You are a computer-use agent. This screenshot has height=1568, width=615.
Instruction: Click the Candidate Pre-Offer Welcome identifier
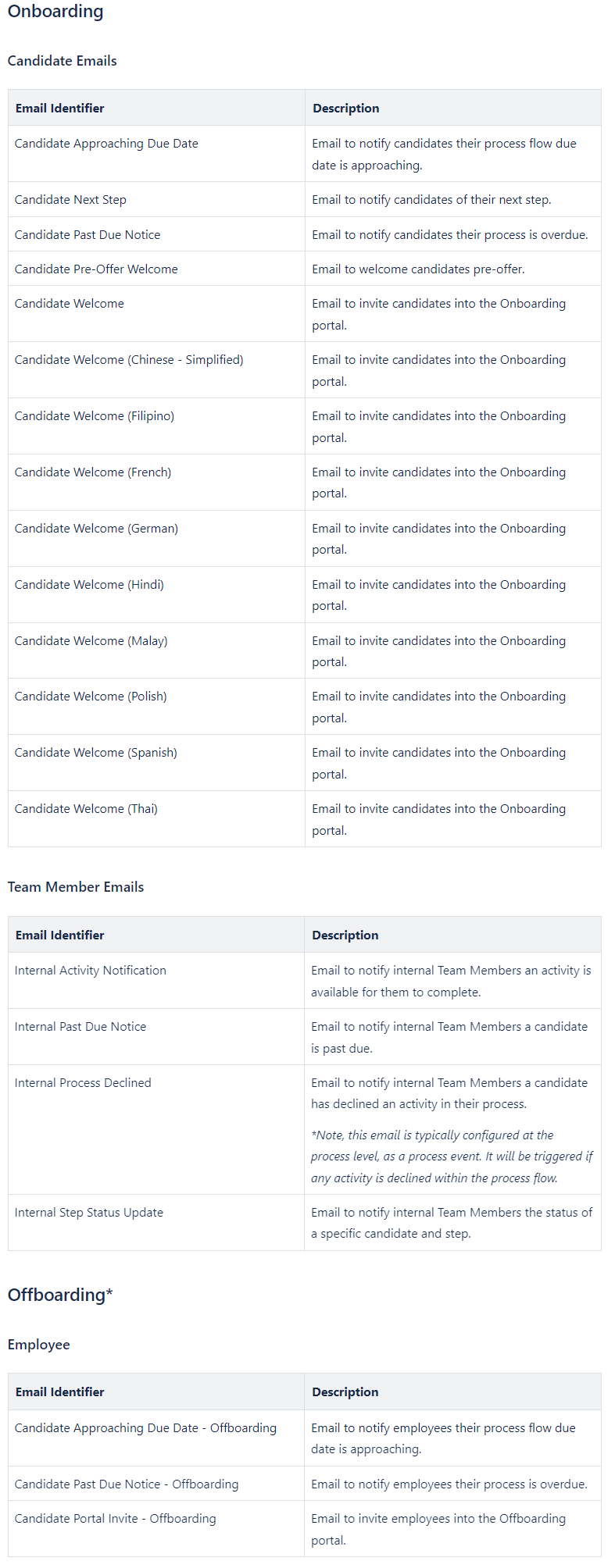[x=96, y=269]
